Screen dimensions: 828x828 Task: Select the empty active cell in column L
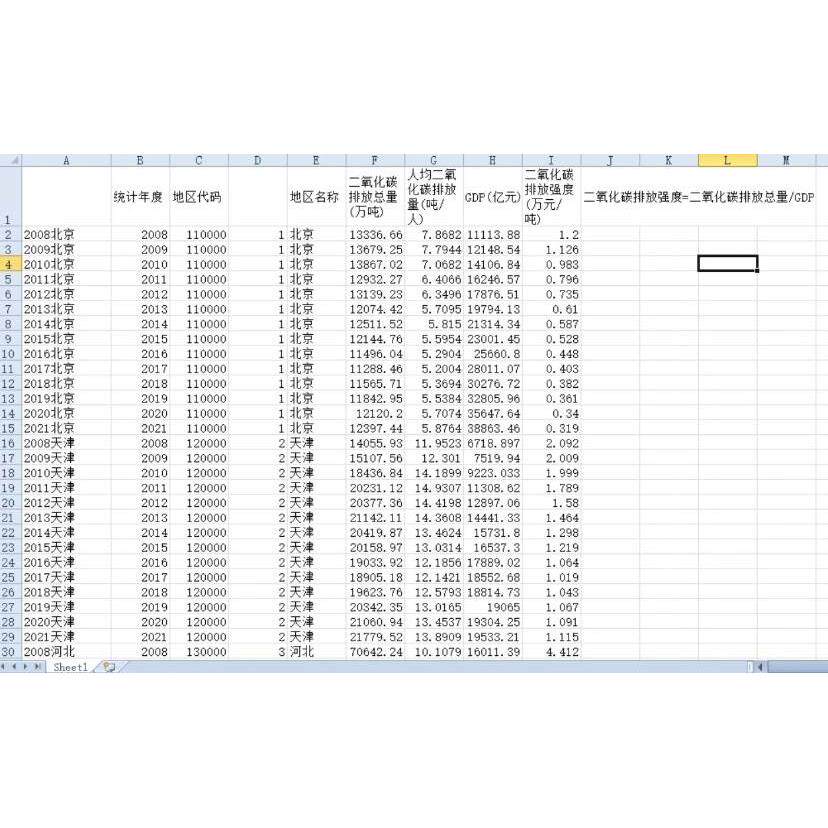(x=727, y=264)
